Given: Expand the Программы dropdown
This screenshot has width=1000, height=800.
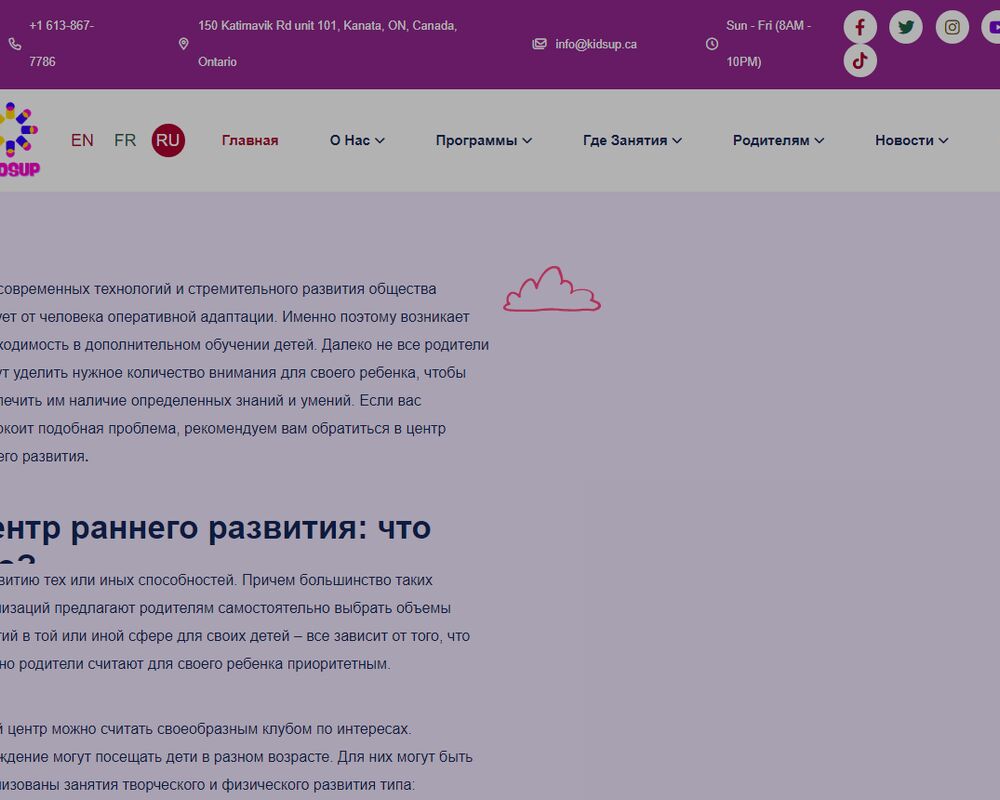Looking at the screenshot, I should click(484, 140).
